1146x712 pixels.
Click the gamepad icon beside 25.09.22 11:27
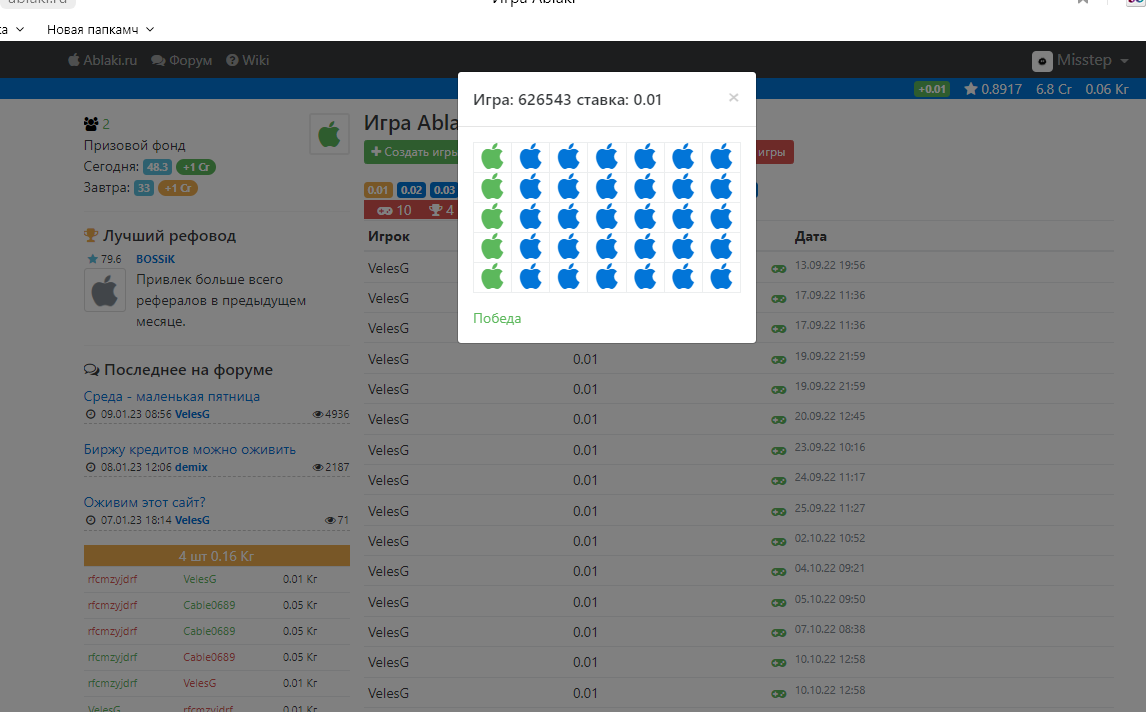click(778, 512)
